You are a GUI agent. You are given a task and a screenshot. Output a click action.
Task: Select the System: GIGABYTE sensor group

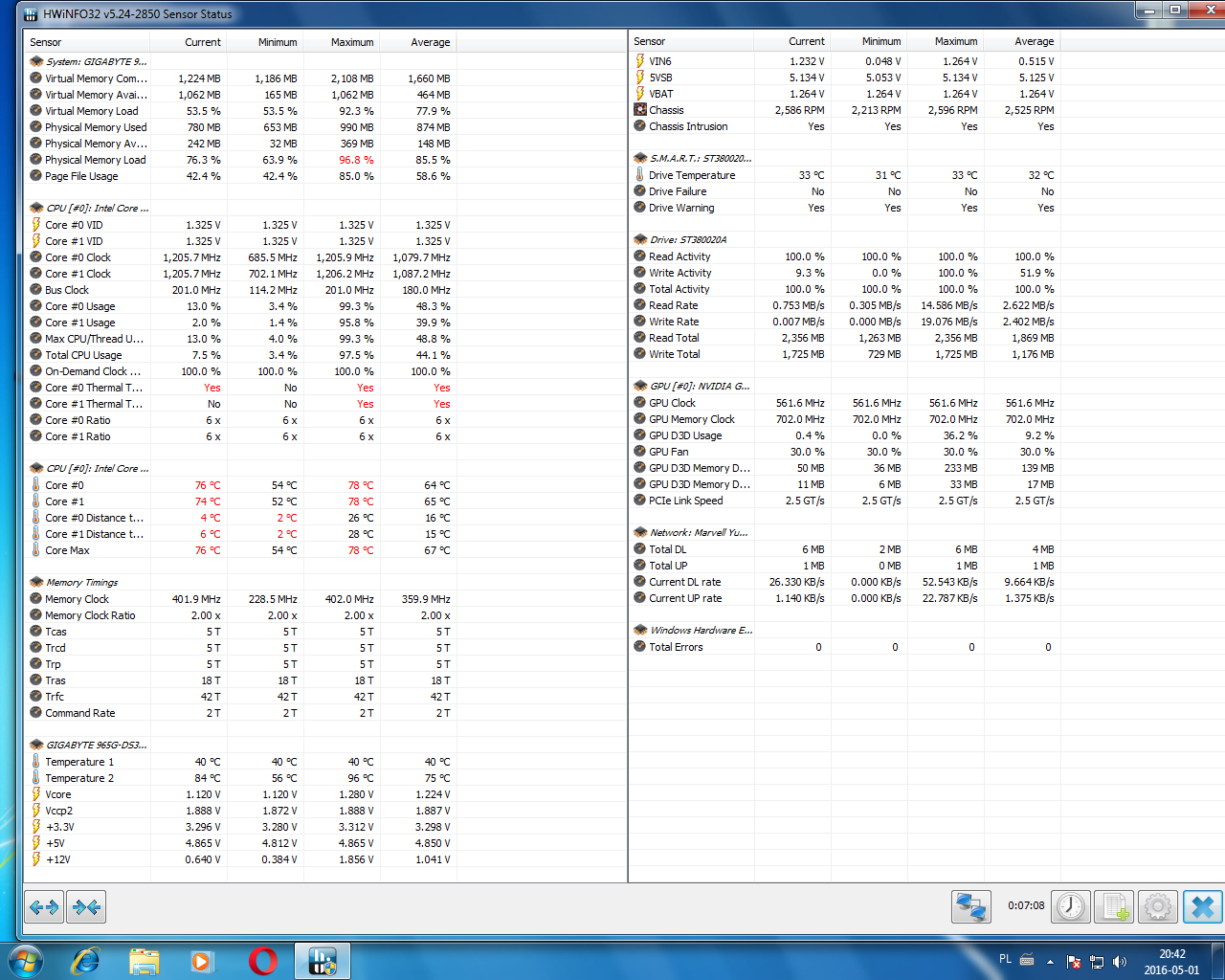(x=242, y=62)
